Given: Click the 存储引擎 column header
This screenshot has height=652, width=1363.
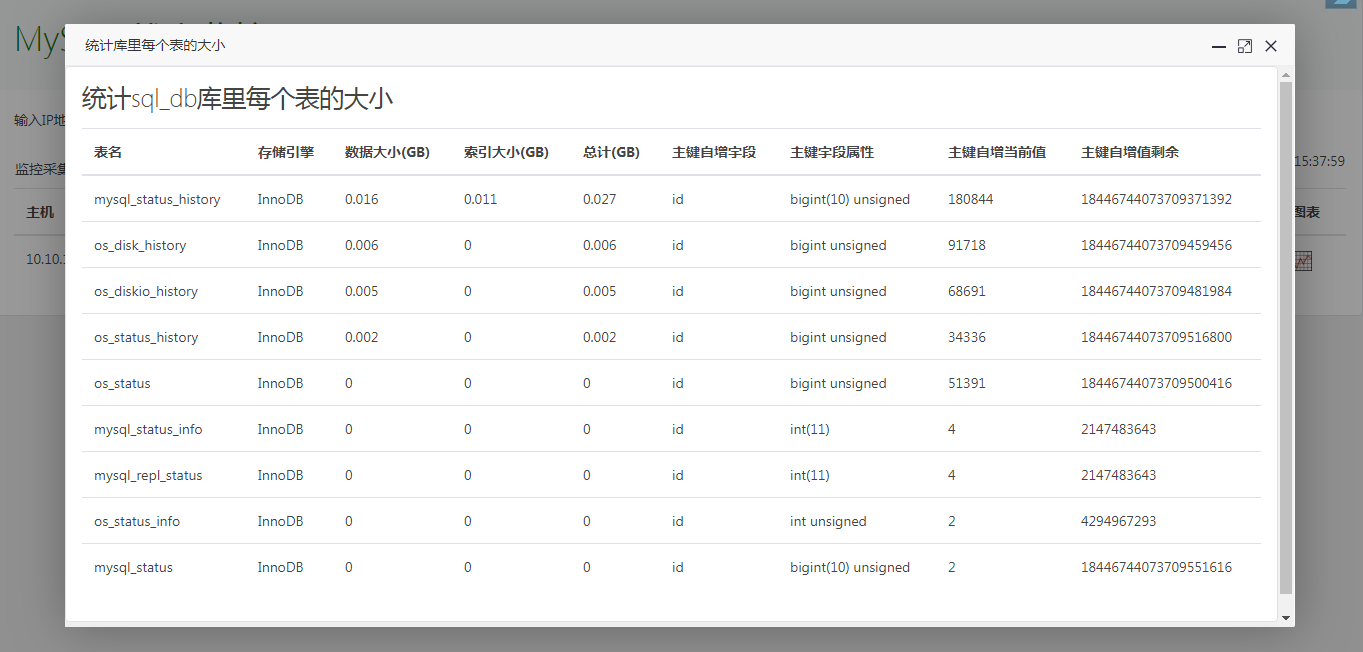Looking at the screenshot, I should [286, 153].
